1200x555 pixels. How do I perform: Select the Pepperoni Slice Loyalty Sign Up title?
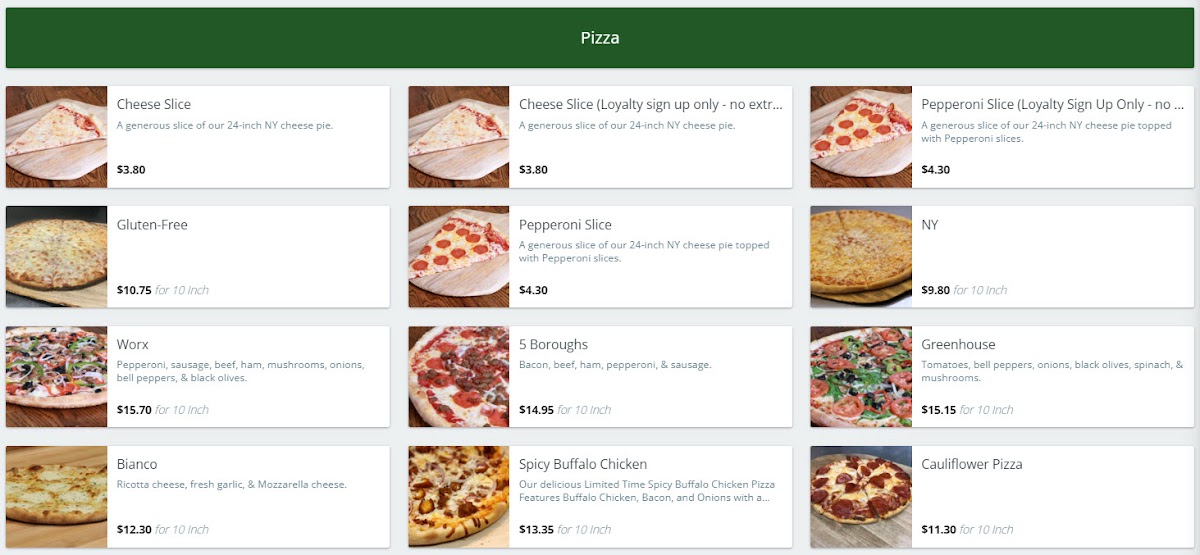(1052, 105)
